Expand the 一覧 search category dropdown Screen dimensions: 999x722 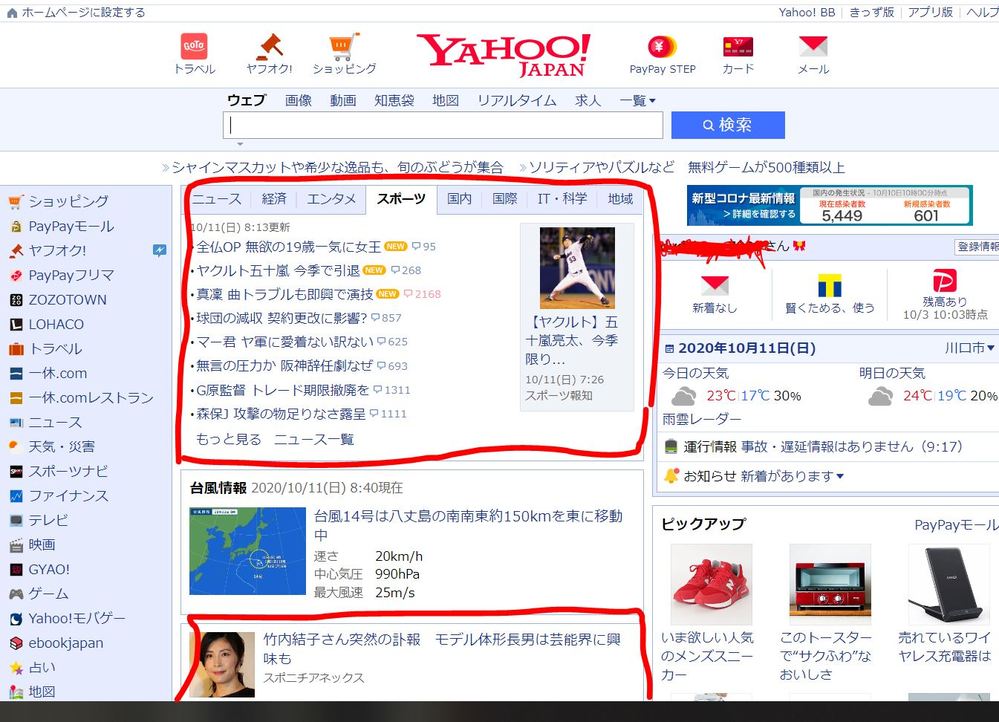pos(637,101)
